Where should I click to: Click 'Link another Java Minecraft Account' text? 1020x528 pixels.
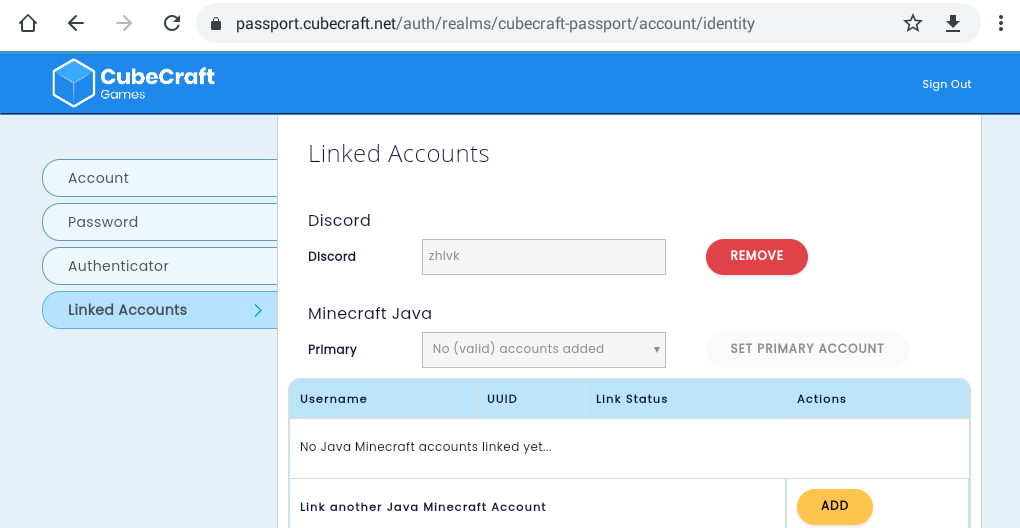coord(423,507)
